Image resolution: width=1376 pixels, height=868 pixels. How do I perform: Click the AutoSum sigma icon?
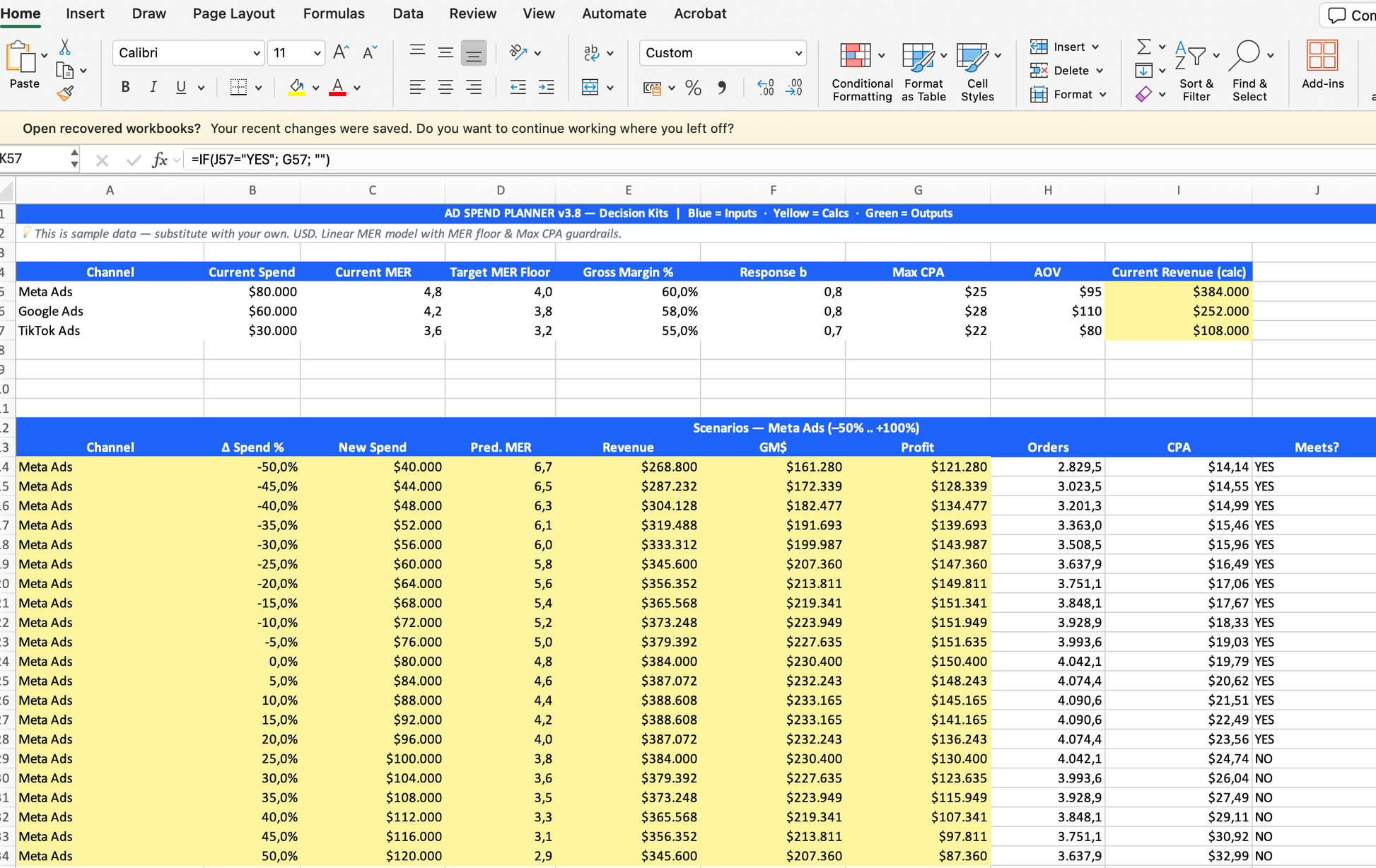tap(1143, 47)
